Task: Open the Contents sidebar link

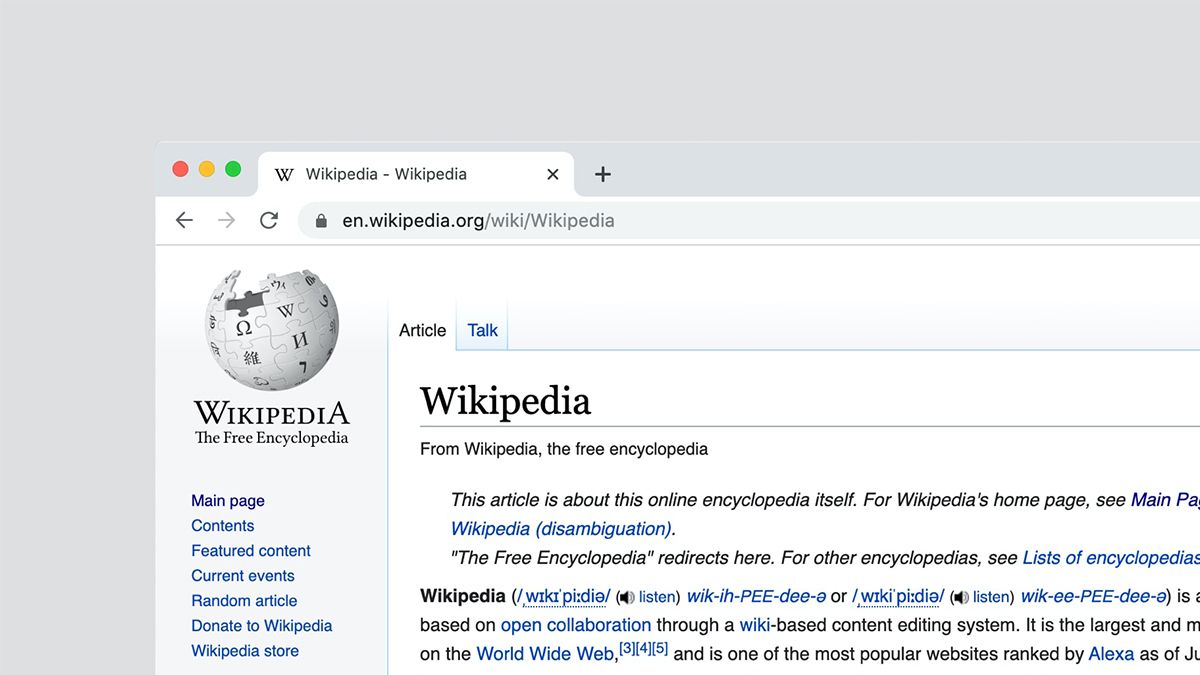Action: click(x=223, y=526)
